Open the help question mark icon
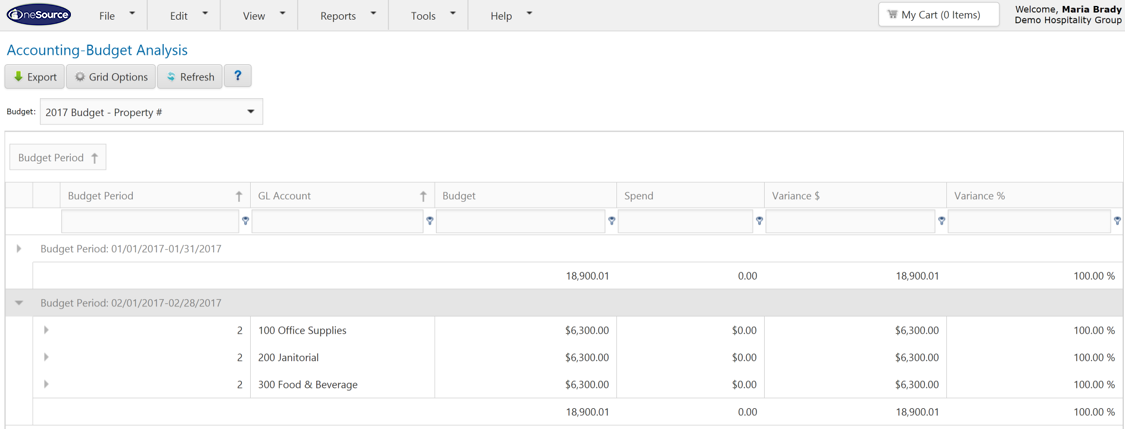The image size is (1125, 429). [238, 76]
